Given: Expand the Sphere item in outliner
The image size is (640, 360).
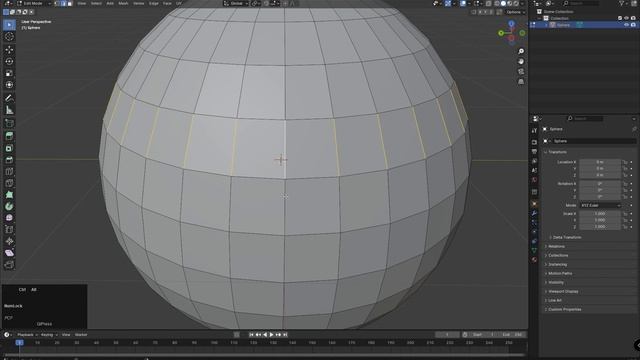Looking at the screenshot, I should [x=546, y=25].
